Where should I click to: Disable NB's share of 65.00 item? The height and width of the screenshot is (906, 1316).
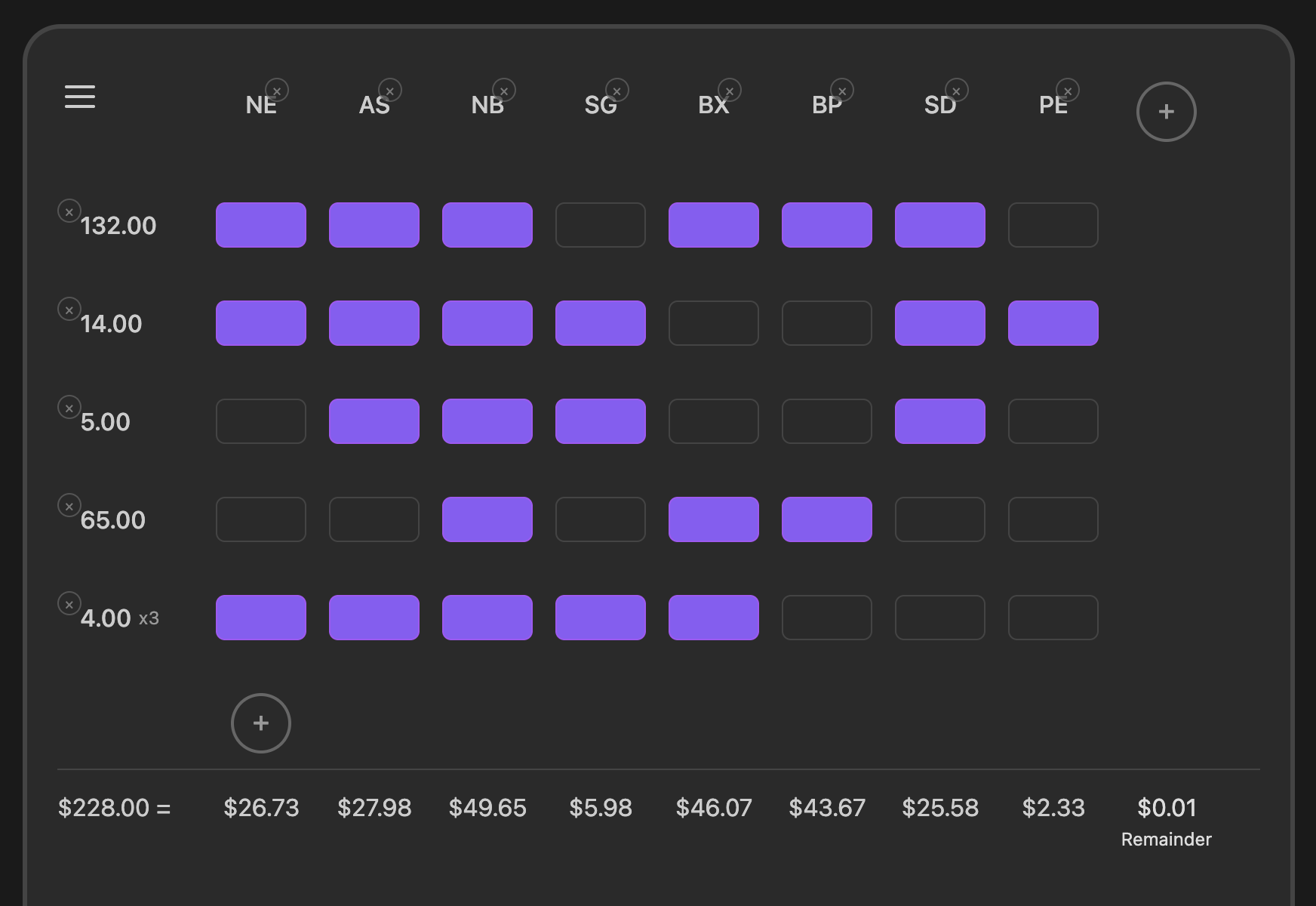tap(487, 519)
